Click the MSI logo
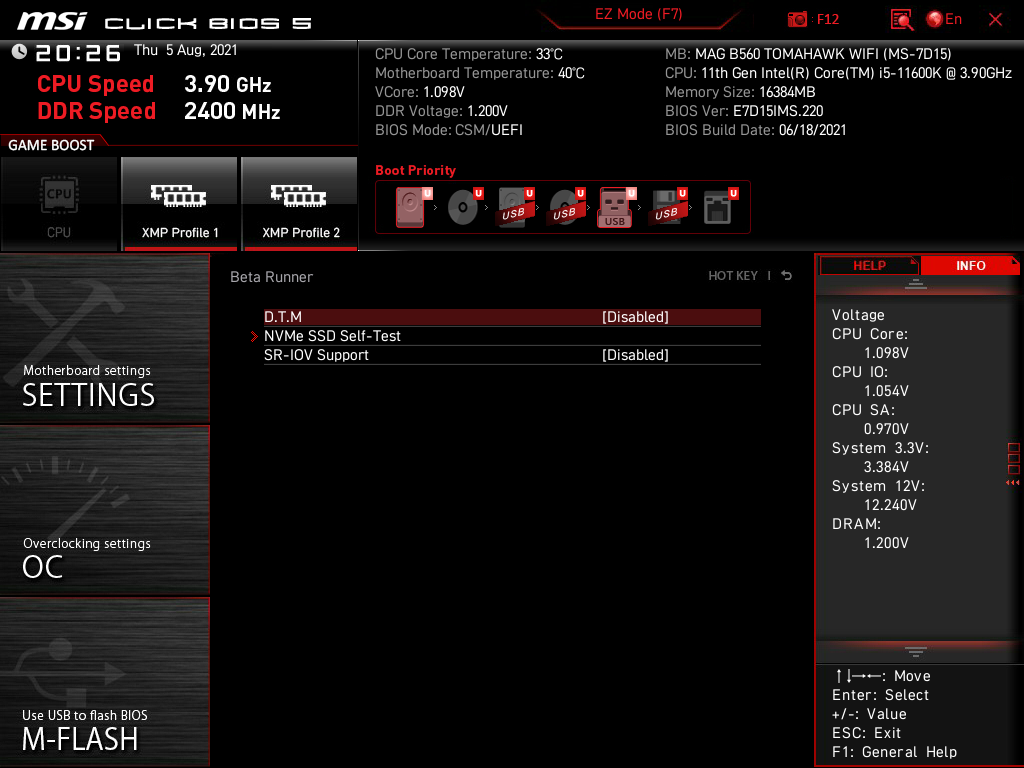 [52, 22]
